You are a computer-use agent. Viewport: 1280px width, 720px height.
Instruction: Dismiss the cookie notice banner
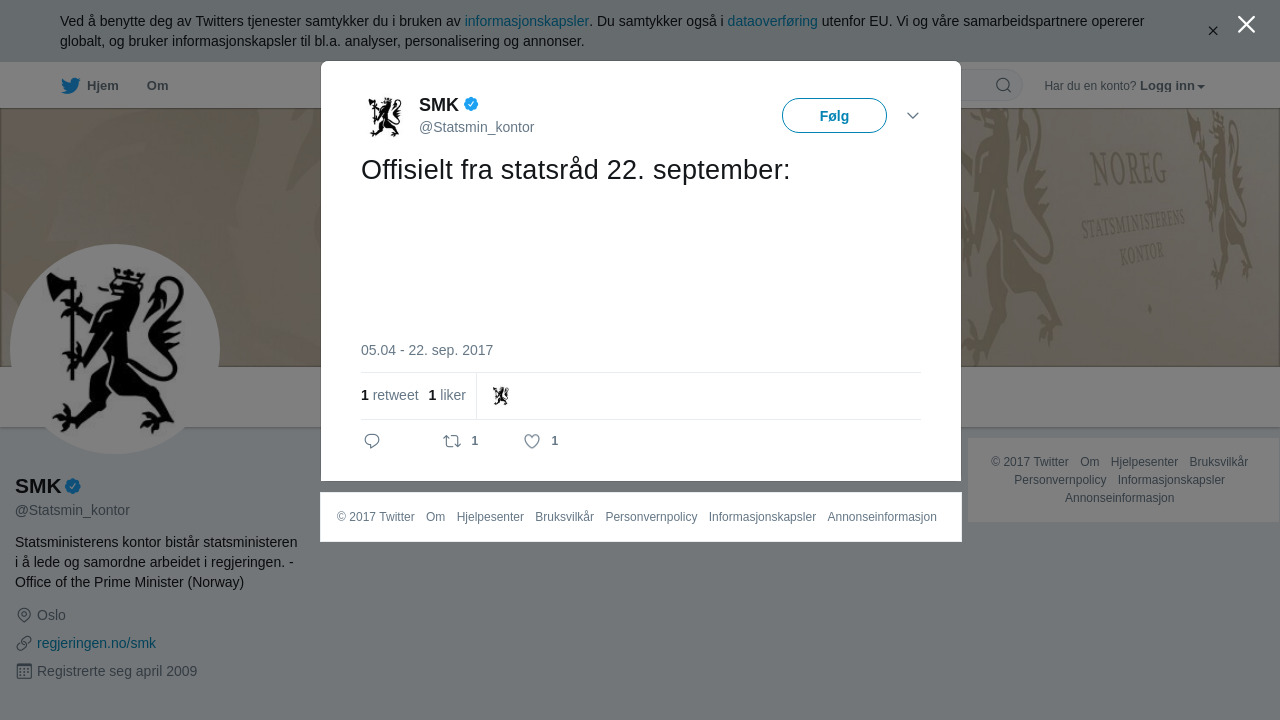click(x=1213, y=31)
